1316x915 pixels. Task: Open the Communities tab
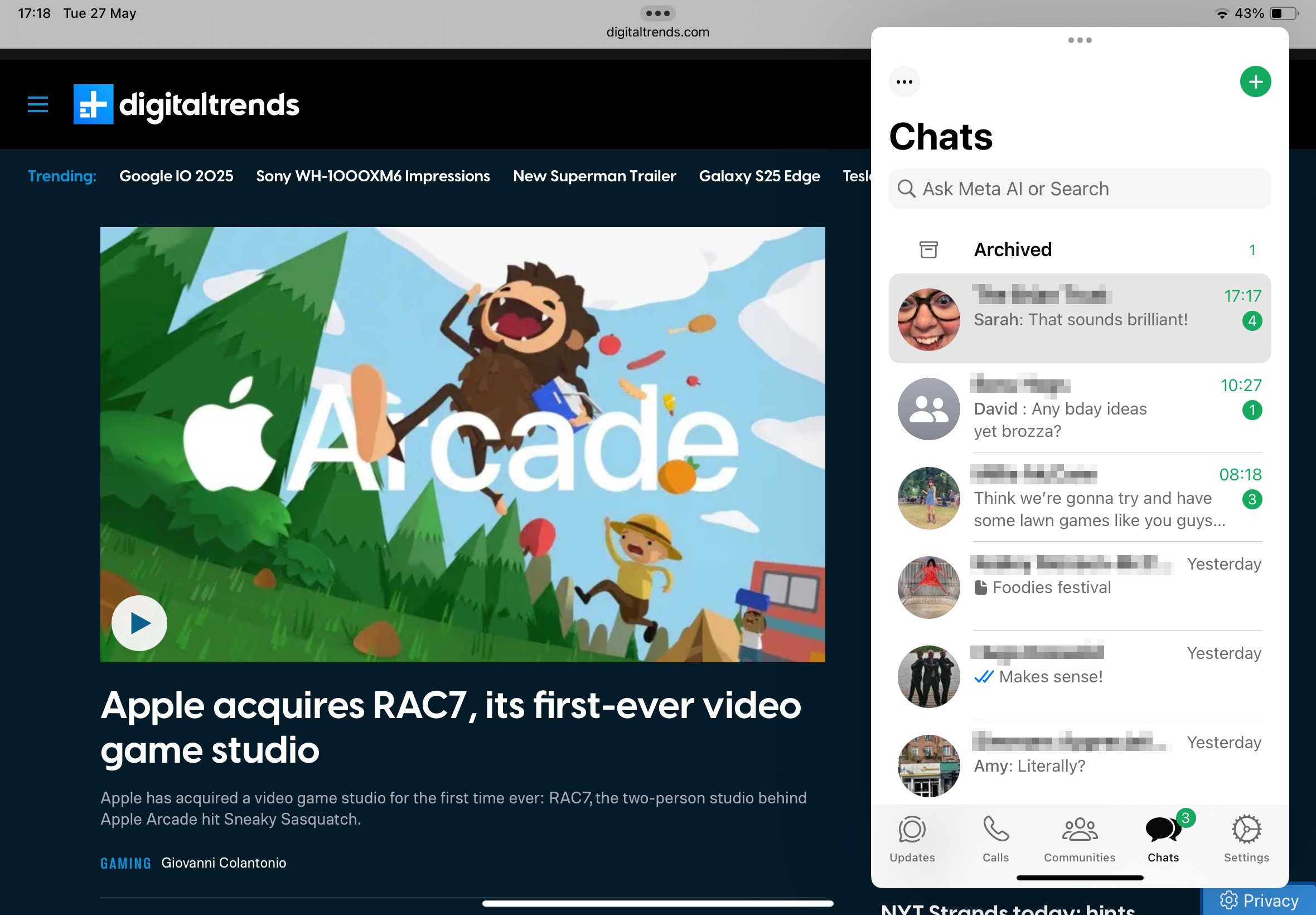coord(1079,839)
